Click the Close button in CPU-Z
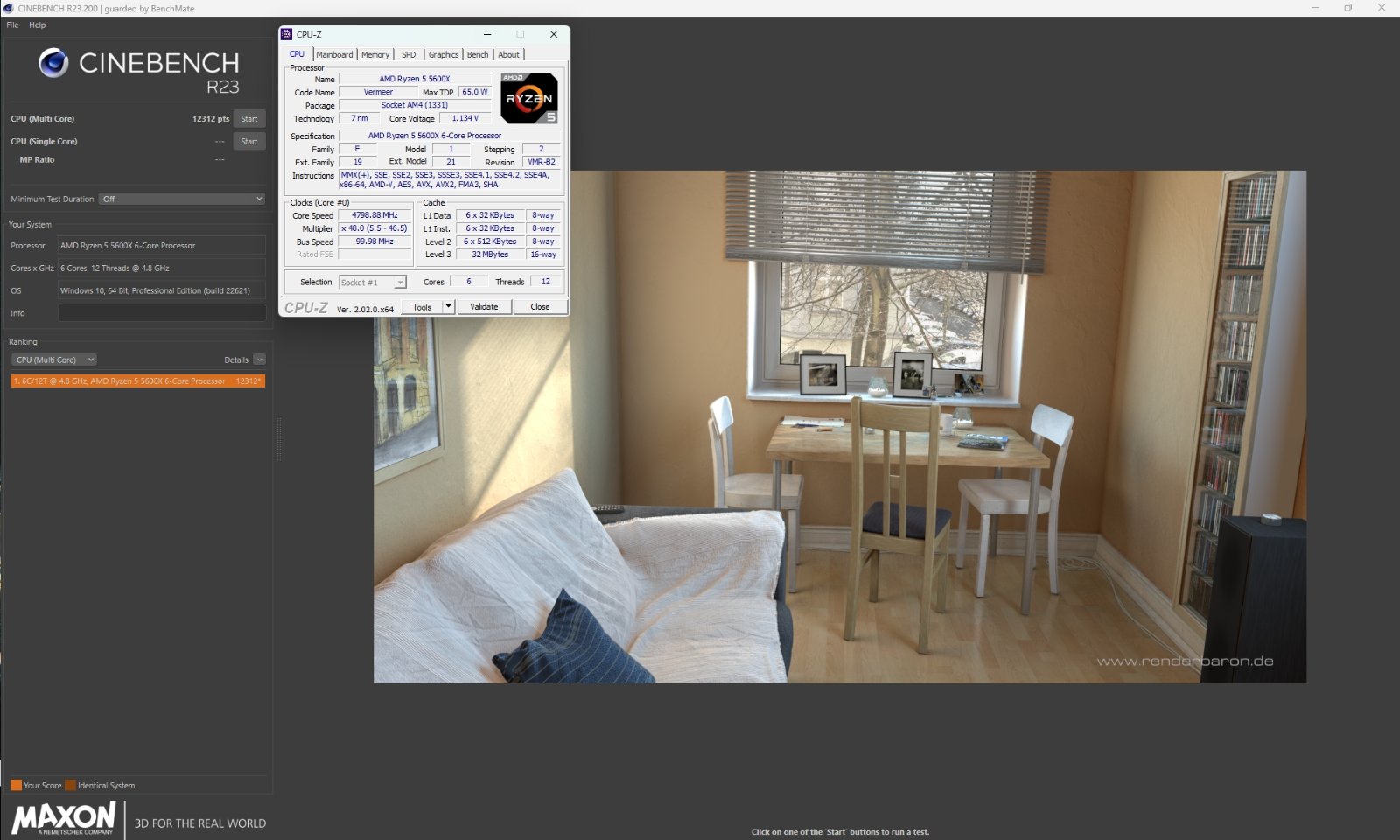Viewport: 1400px width, 840px height. [540, 307]
